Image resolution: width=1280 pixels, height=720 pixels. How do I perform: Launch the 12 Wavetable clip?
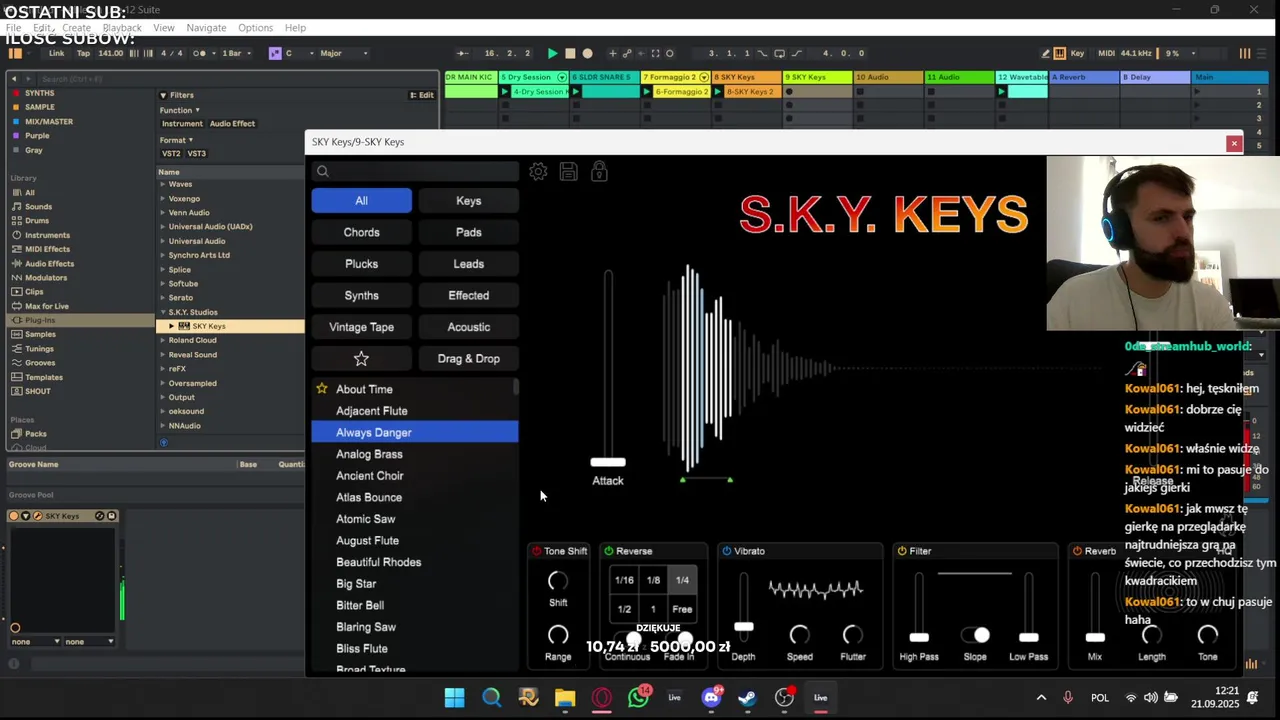coord(1002,92)
